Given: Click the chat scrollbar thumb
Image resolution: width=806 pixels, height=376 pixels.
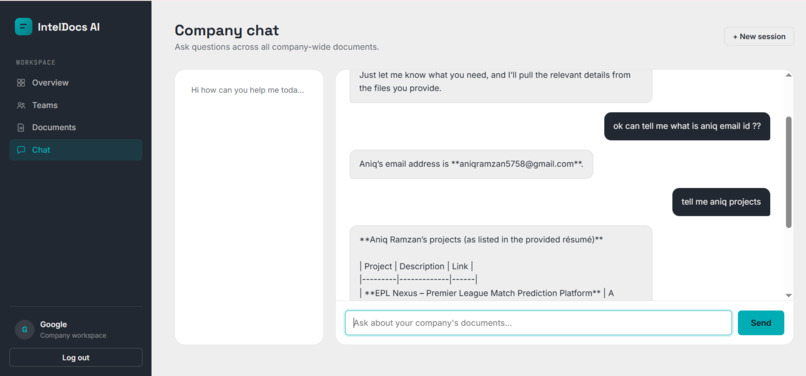Looking at the screenshot, I should coord(789,172).
